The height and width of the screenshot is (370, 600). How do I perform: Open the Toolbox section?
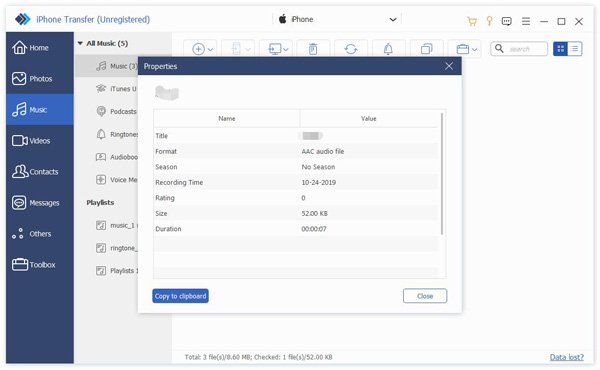tap(39, 265)
